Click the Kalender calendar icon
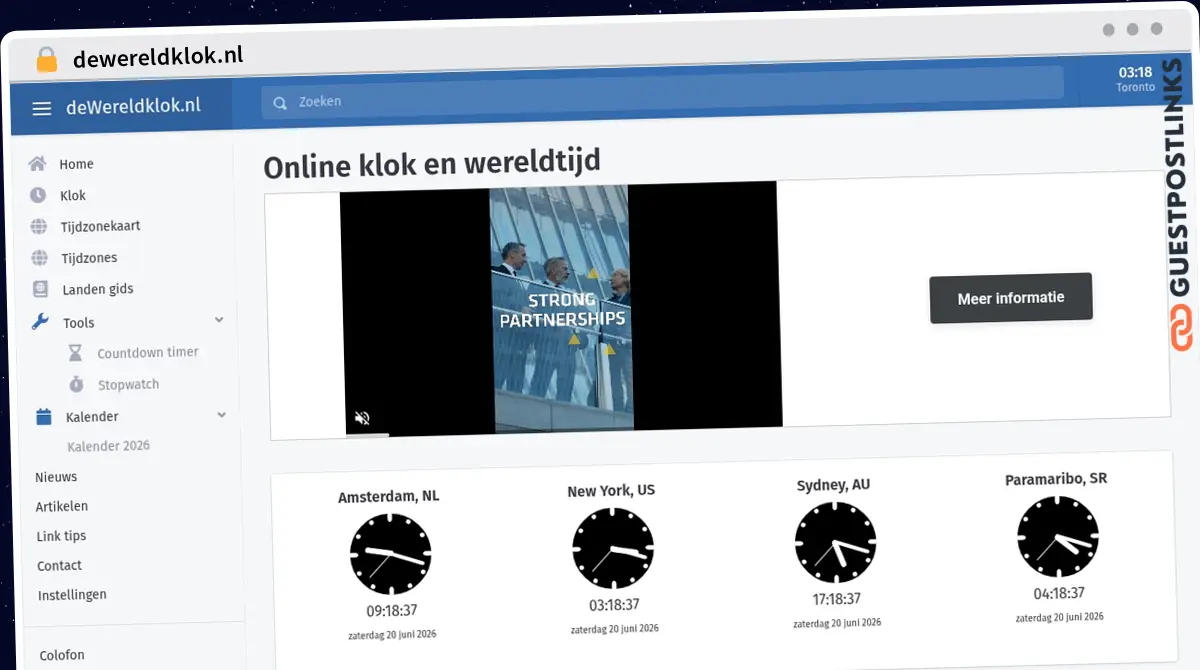The image size is (1200, 670). [x=43, y=417]
